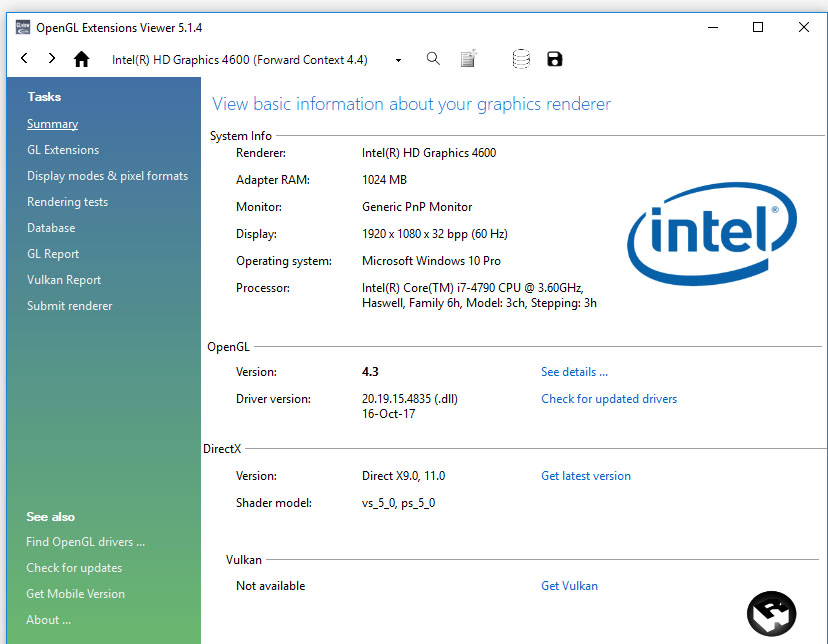
Task: Open GL Report
Action: pos(53,254)
